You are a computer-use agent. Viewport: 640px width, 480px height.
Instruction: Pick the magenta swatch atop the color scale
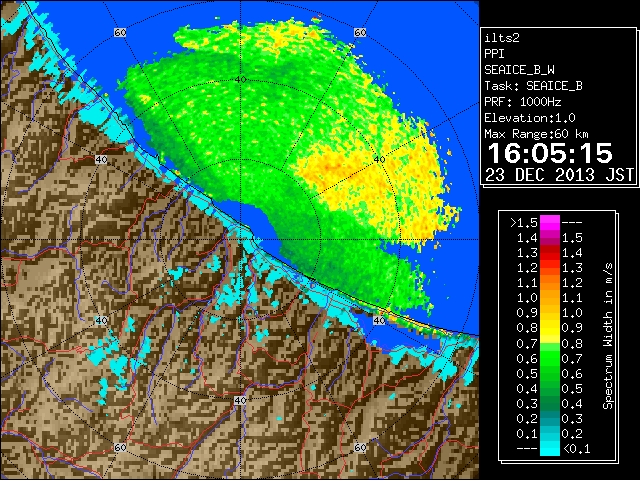(550, 223)
